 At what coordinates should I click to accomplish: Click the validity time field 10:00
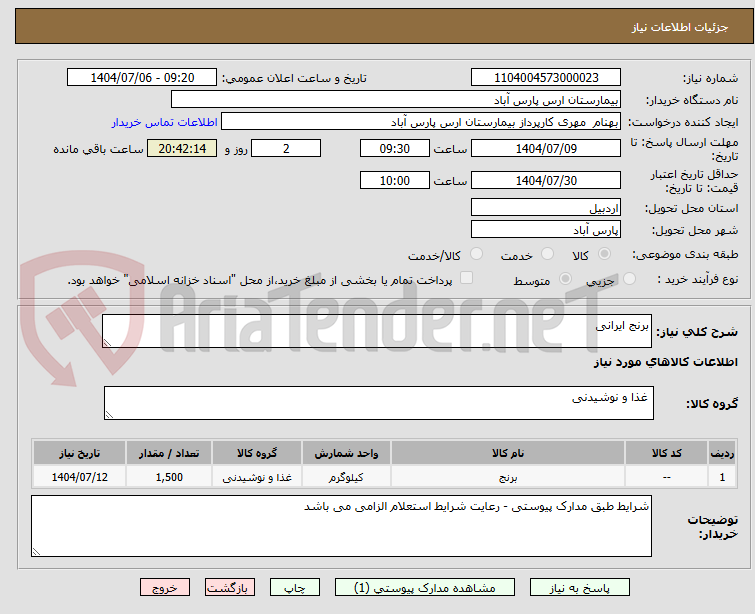pos(395,181)
